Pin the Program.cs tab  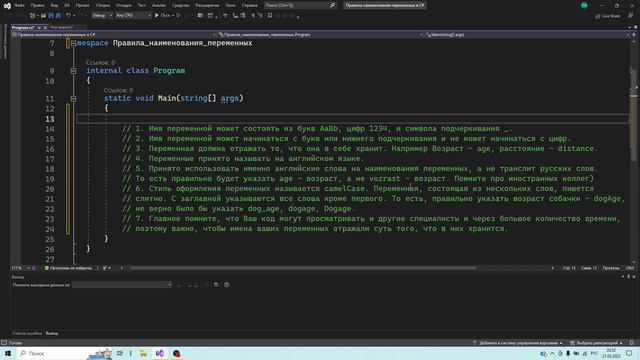click(39, 27)
